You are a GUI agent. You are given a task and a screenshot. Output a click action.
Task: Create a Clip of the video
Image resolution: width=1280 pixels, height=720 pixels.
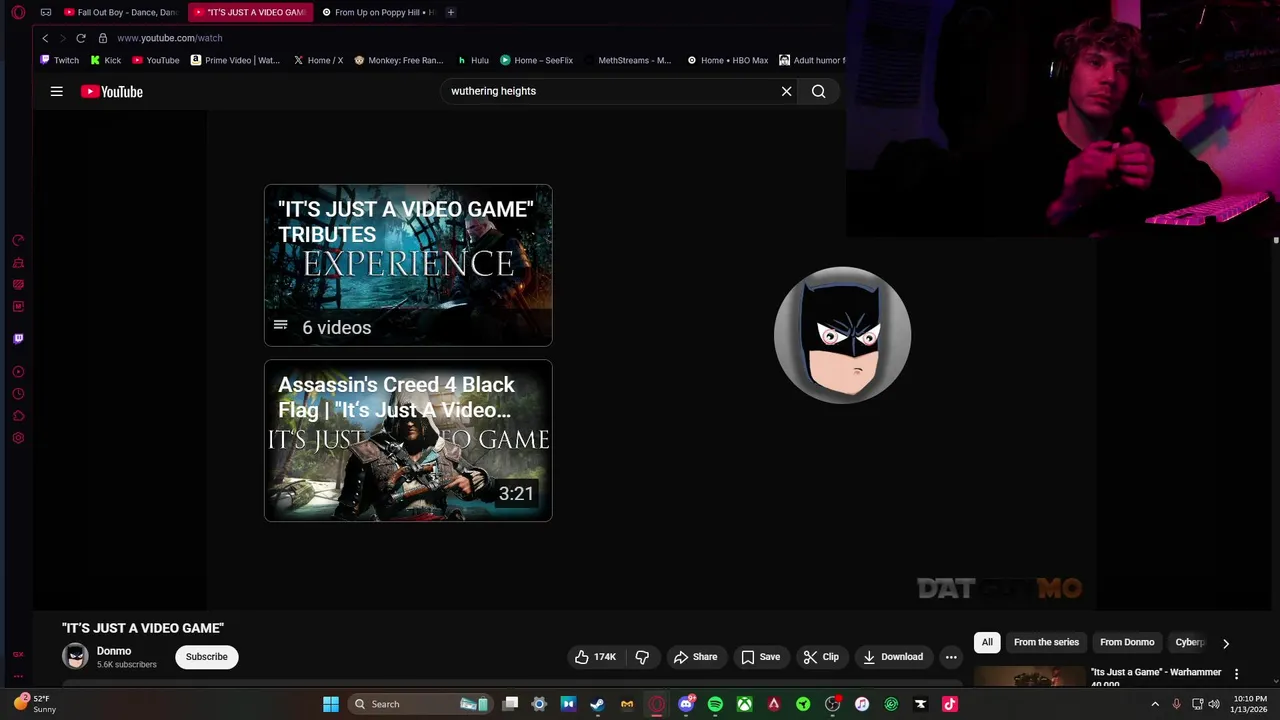[x=821, y=657]
